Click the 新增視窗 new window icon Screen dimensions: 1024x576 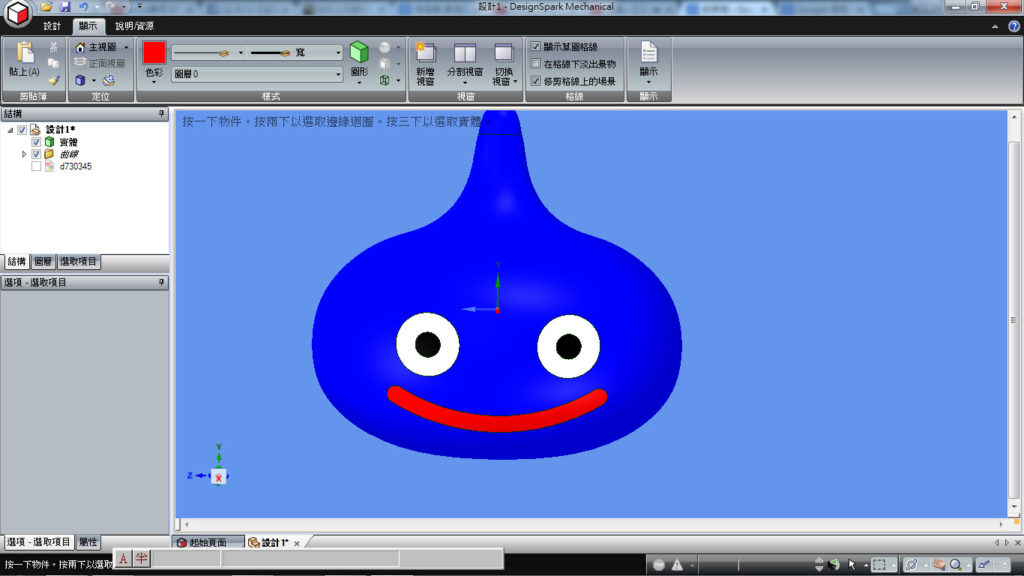(x=425, y=54)
